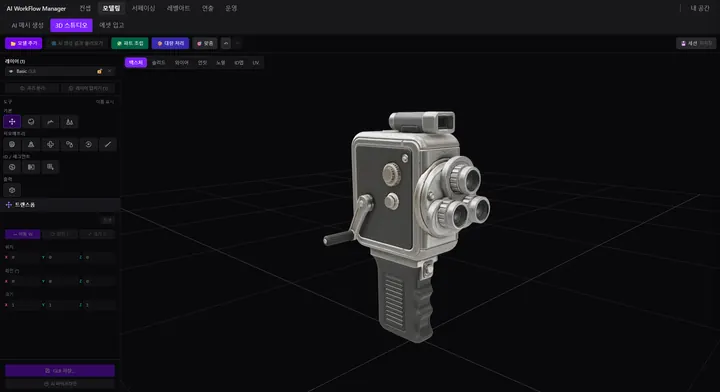The width and height of the screenshot is (720, 392).
Task: Pick the half-filled contrast icon in the ID / 세그먼트 row
Action: 31,167
